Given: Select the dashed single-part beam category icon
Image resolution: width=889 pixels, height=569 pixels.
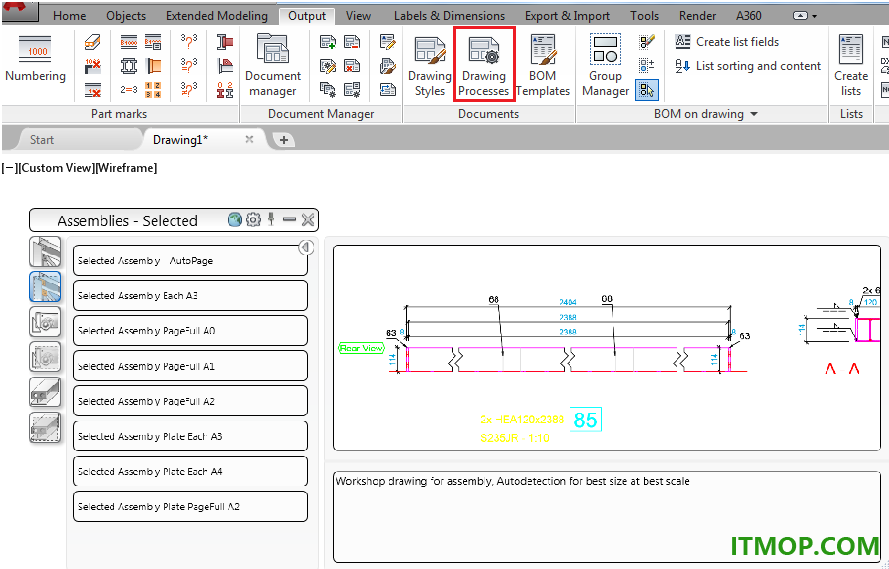Looking at the screenshot, I should (45, 427).
